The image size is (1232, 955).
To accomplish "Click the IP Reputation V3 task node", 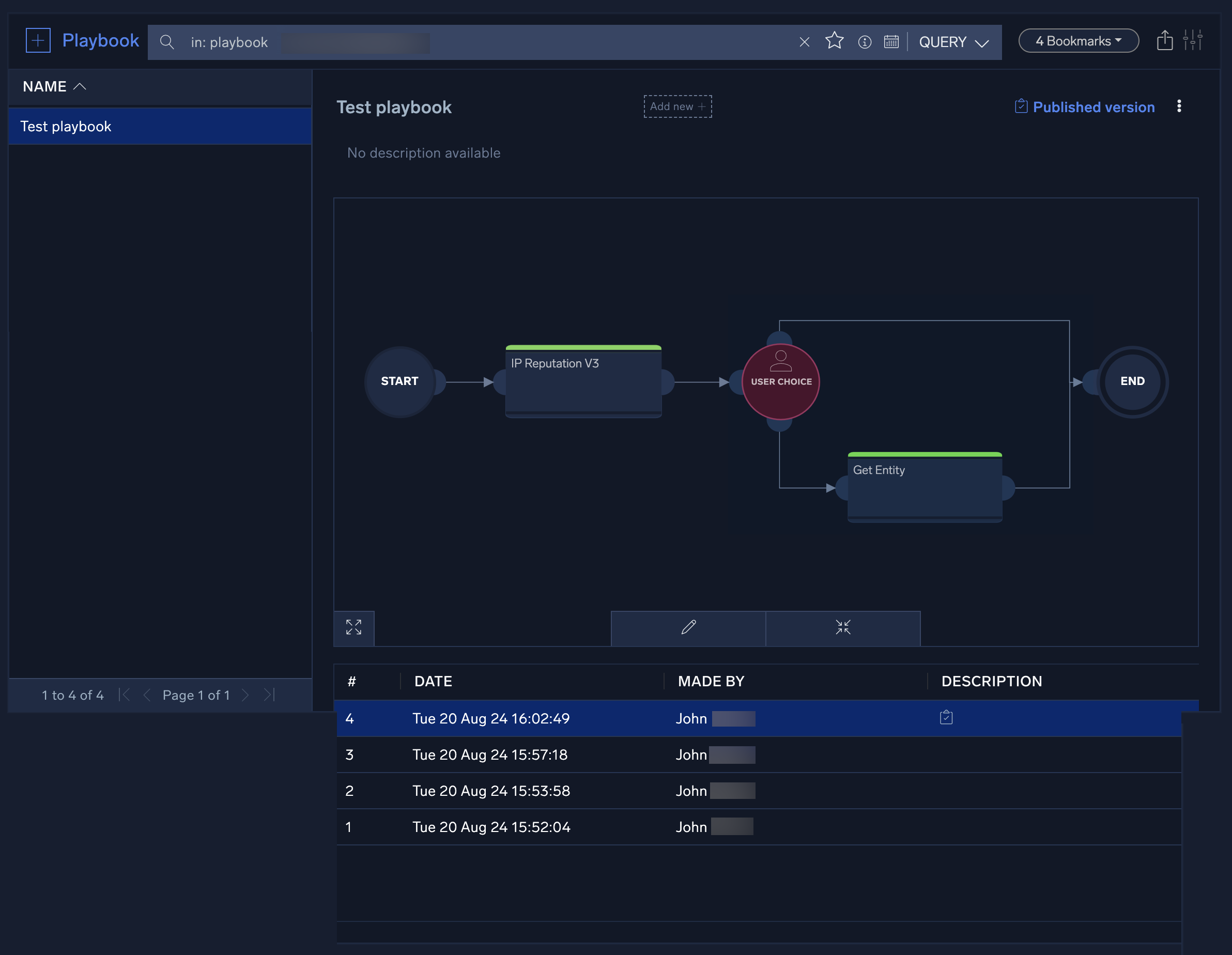I will (583, 380).
